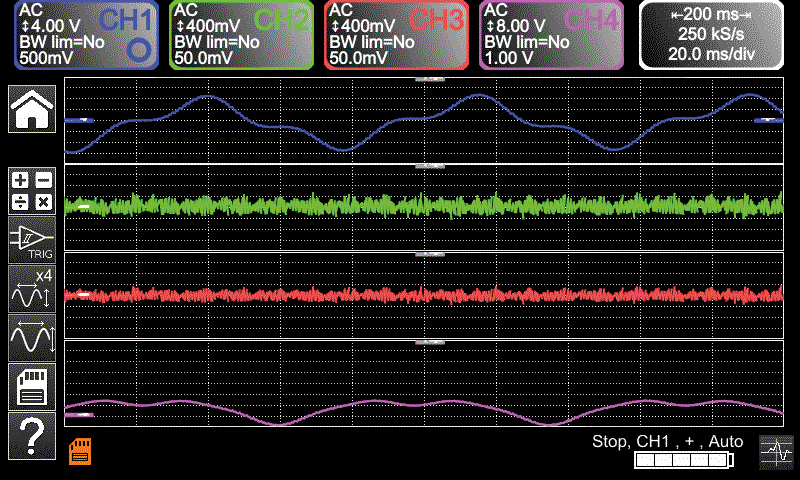Click the trigger level marker at right of CH1
Screen dimensions: 800x480
pos(768,119)
